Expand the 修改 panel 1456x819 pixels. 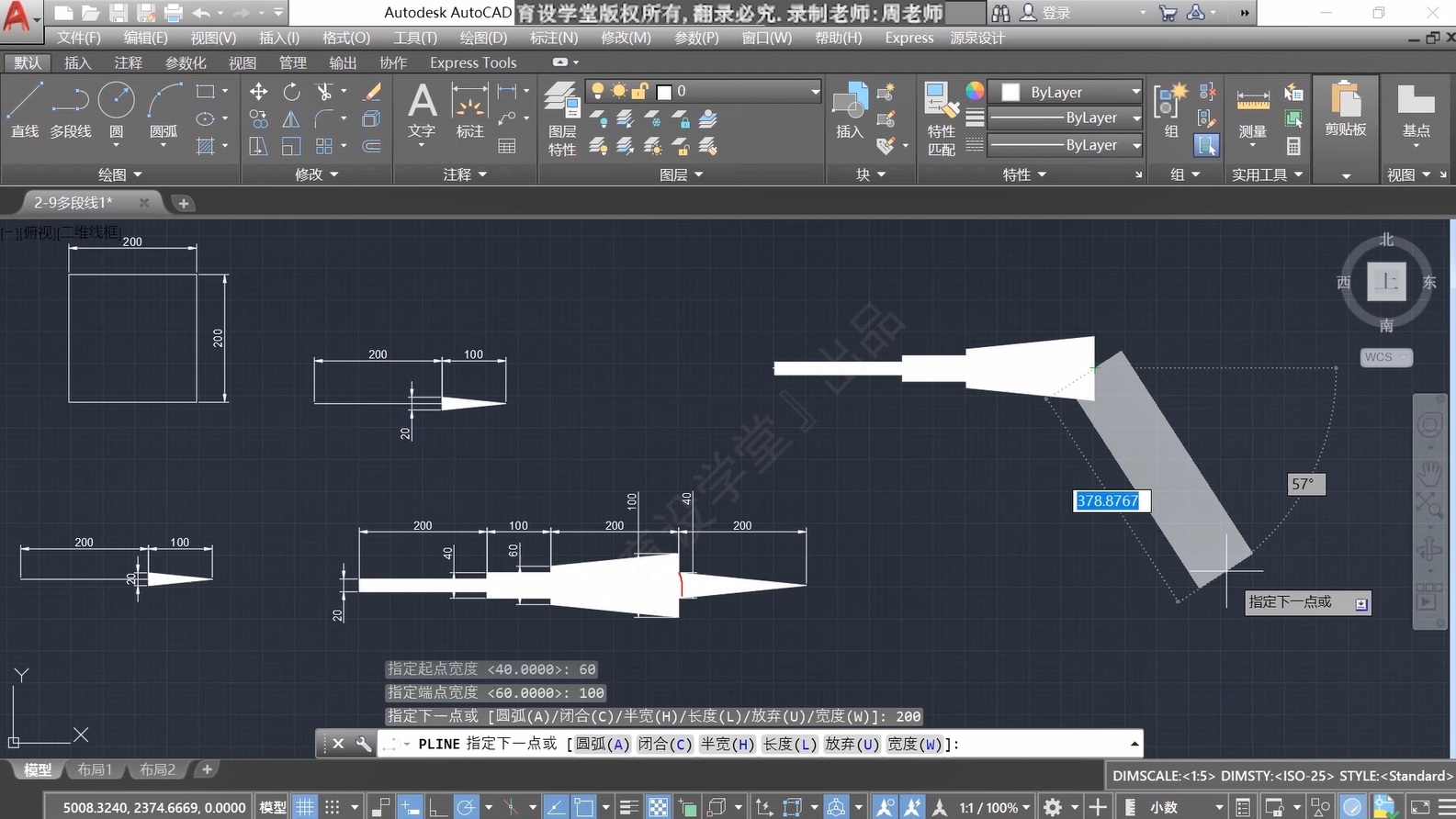[317, 174]
